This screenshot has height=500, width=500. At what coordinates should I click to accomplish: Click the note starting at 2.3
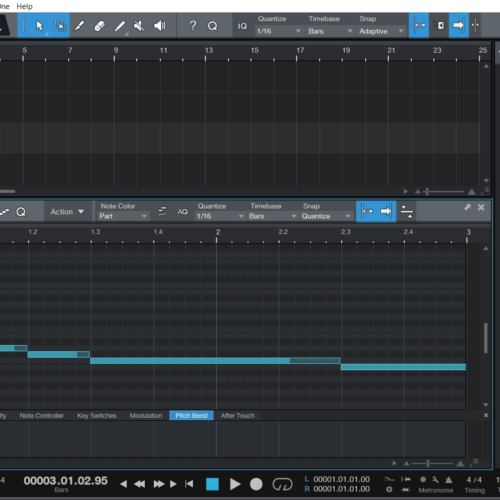click(403, 367)
